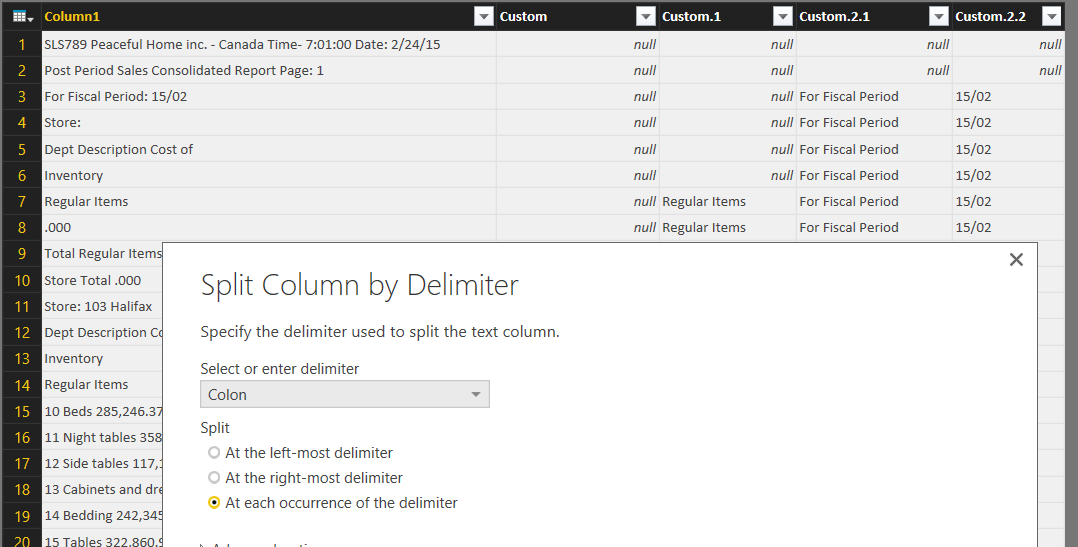Click the table icon in header corner

point(20,16)
